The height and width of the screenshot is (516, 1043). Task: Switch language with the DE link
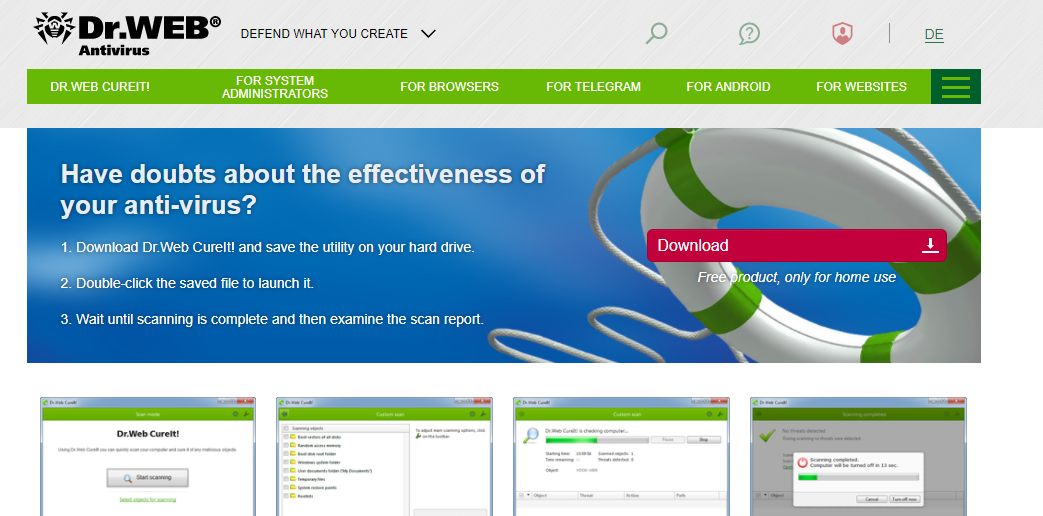click(x=934, y=35)
